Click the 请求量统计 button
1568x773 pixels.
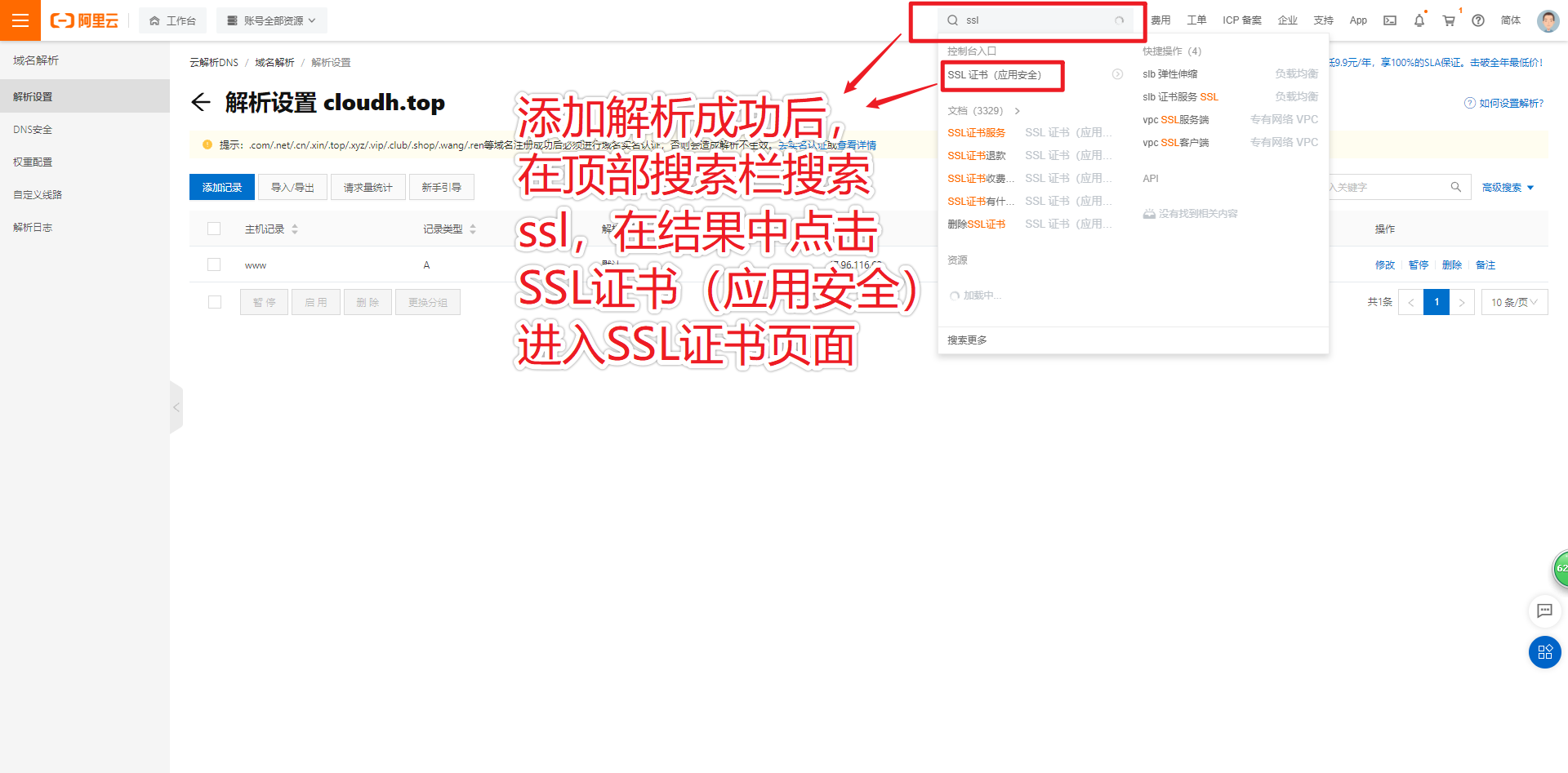pyautogui.click(x=367, y=187)
